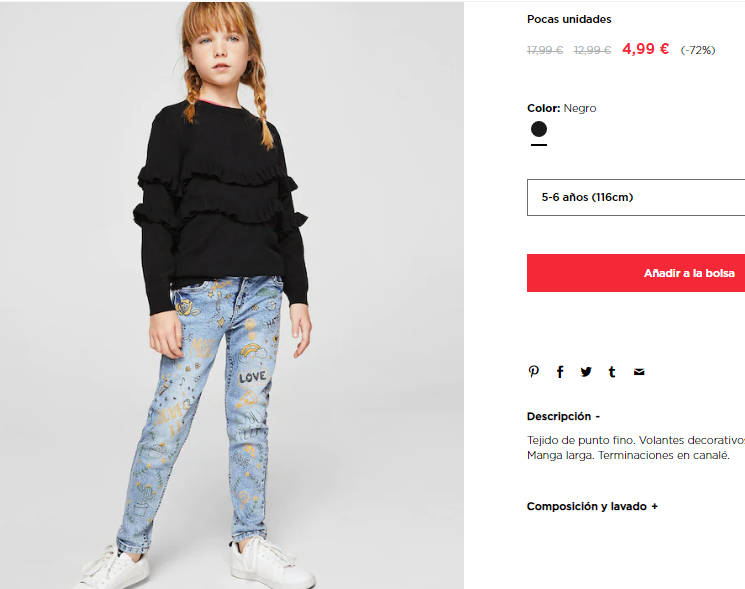Click the -72% discount label

[x=697, y=50]
